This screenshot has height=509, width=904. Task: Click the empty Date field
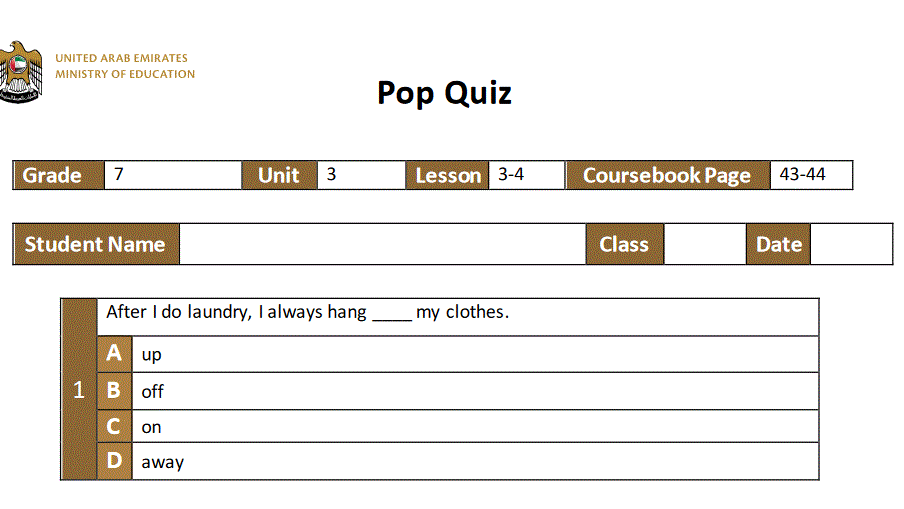coord(851,244)
